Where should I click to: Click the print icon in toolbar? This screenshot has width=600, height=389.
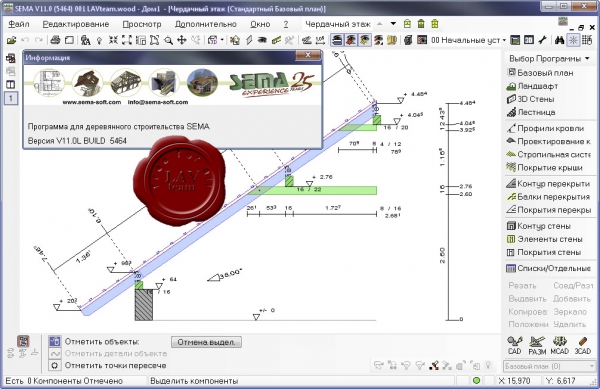pos(55,40)
